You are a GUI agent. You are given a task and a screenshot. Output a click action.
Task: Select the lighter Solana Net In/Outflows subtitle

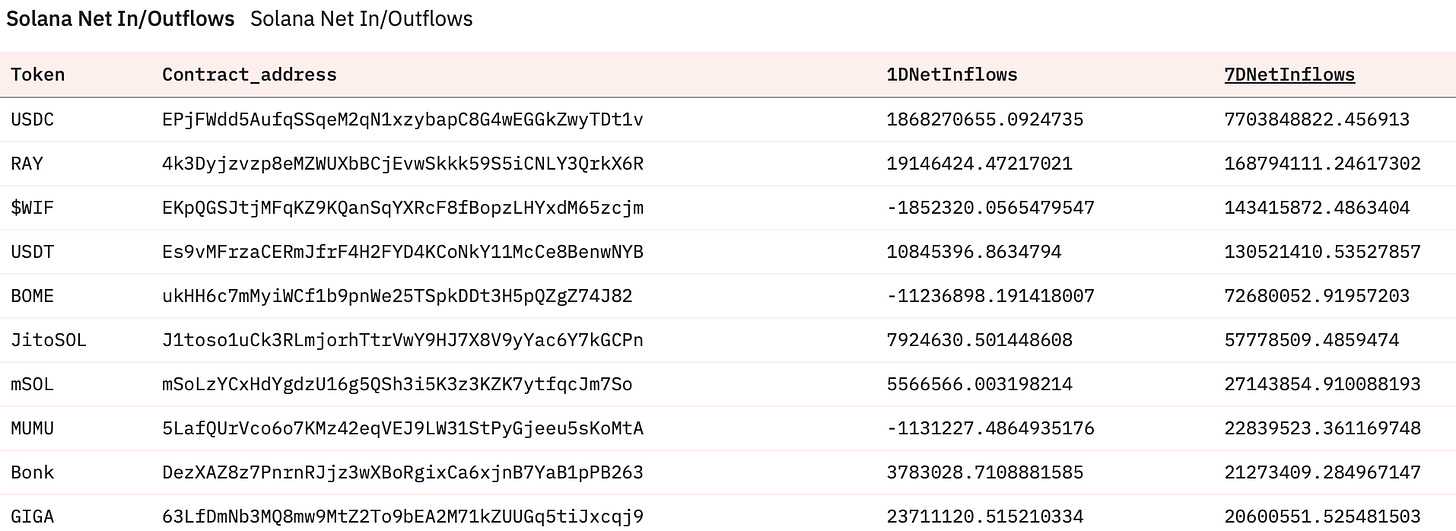[362, 19]
